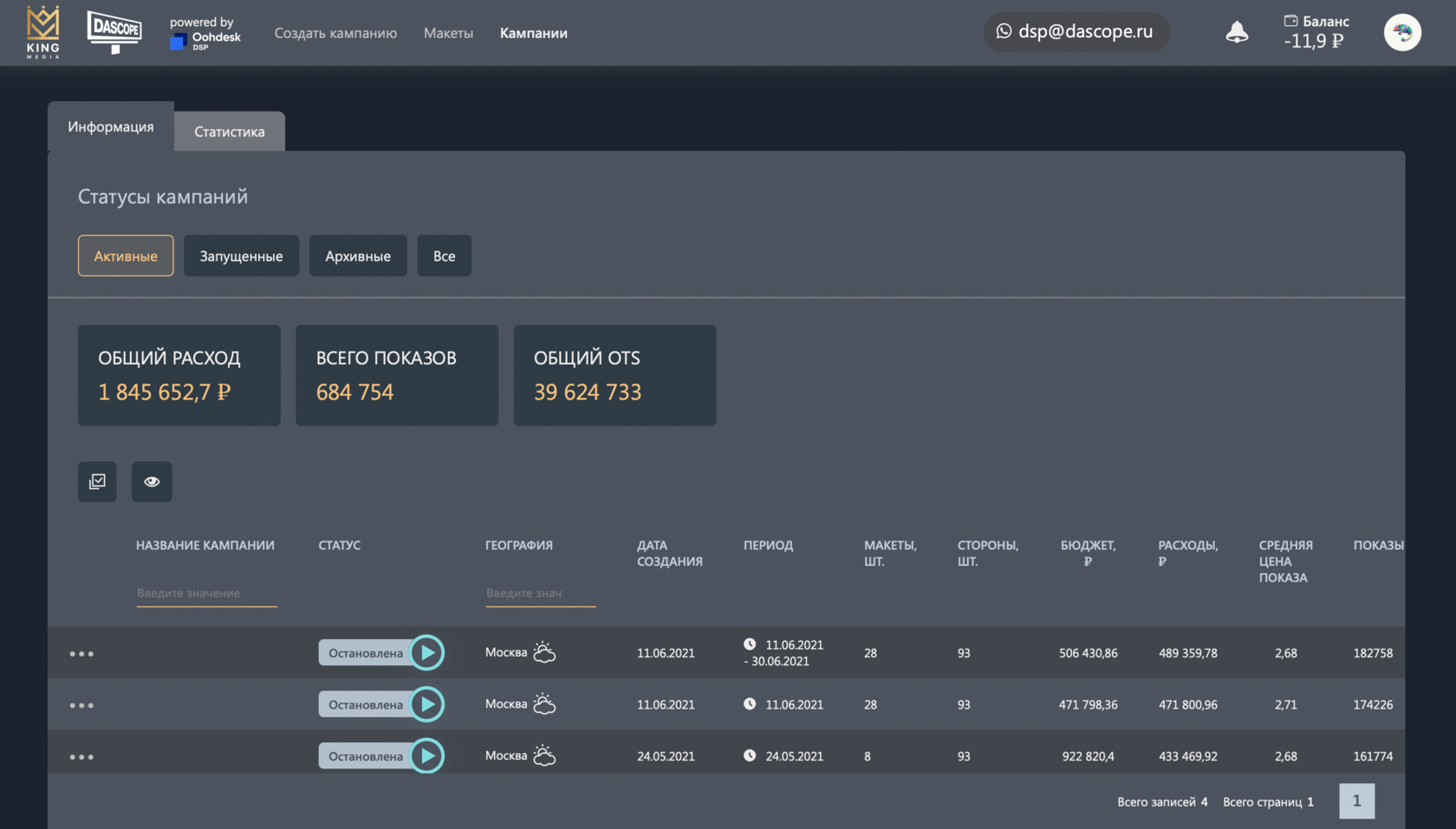Resume the first stopped campaign with play button
The height and width of the screenshot is (829, 1456).
pyautogui.click(x=427, y=652)
